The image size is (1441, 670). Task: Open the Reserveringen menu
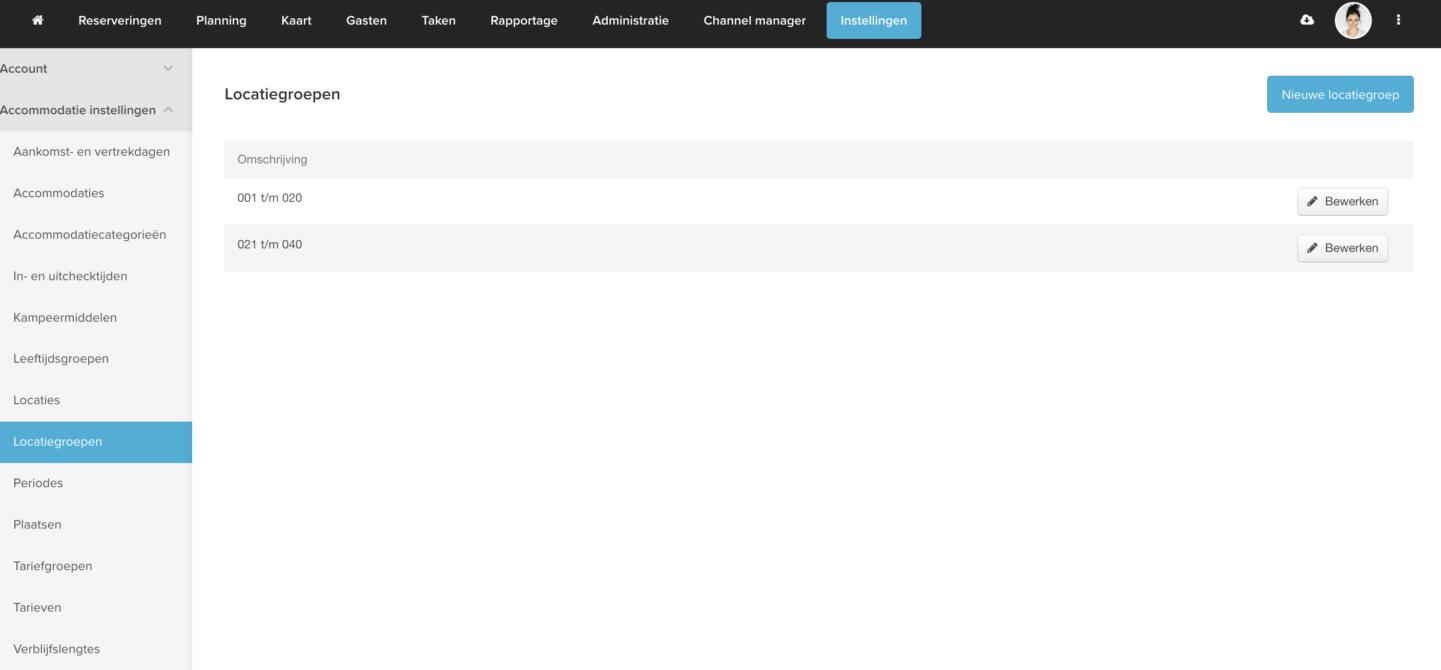point(120,21)
